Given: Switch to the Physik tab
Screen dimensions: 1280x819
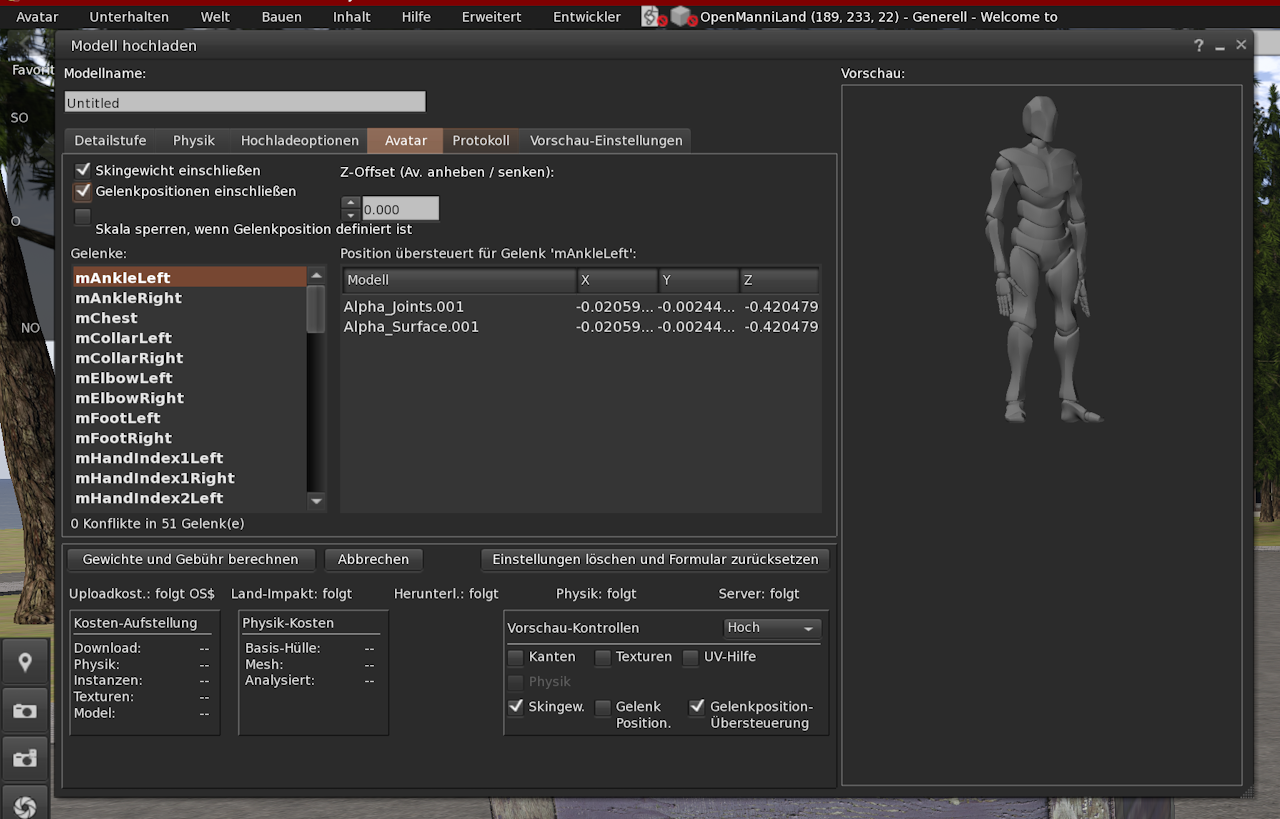Looking at the screenshot, I should [x=193, y=141].
